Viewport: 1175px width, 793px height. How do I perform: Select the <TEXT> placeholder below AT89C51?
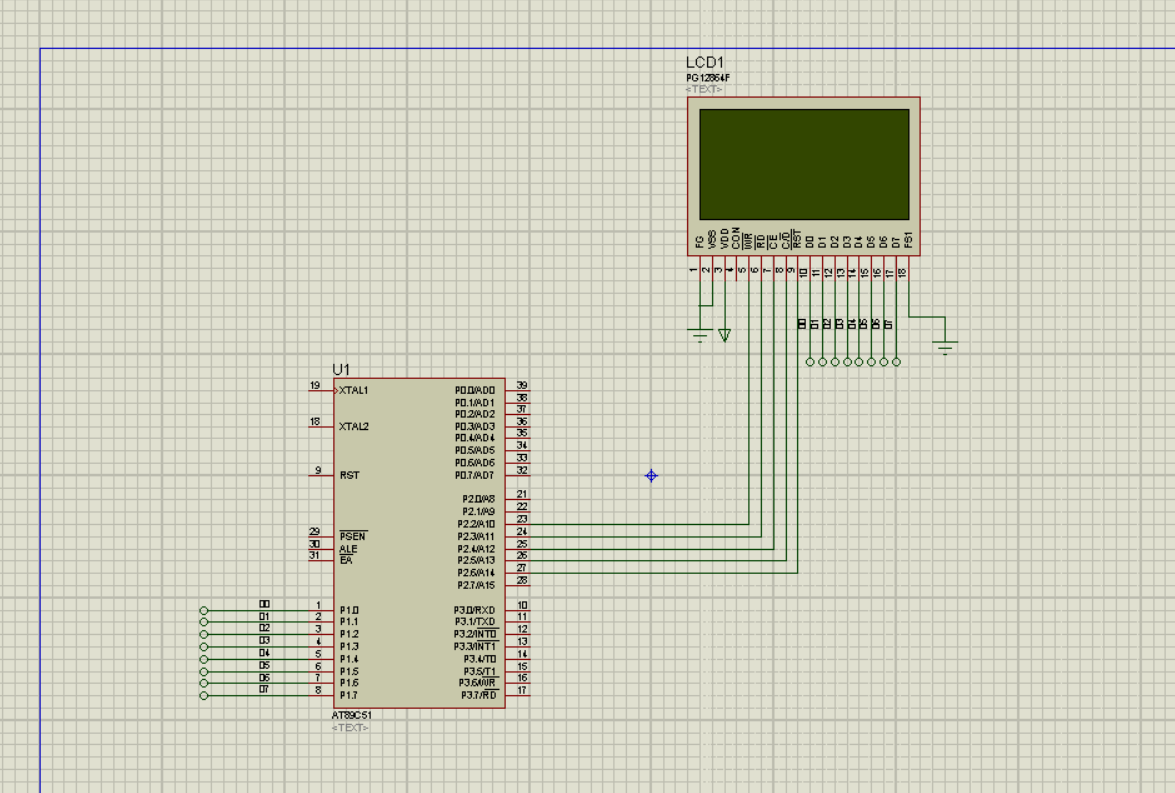coord(350,728)
